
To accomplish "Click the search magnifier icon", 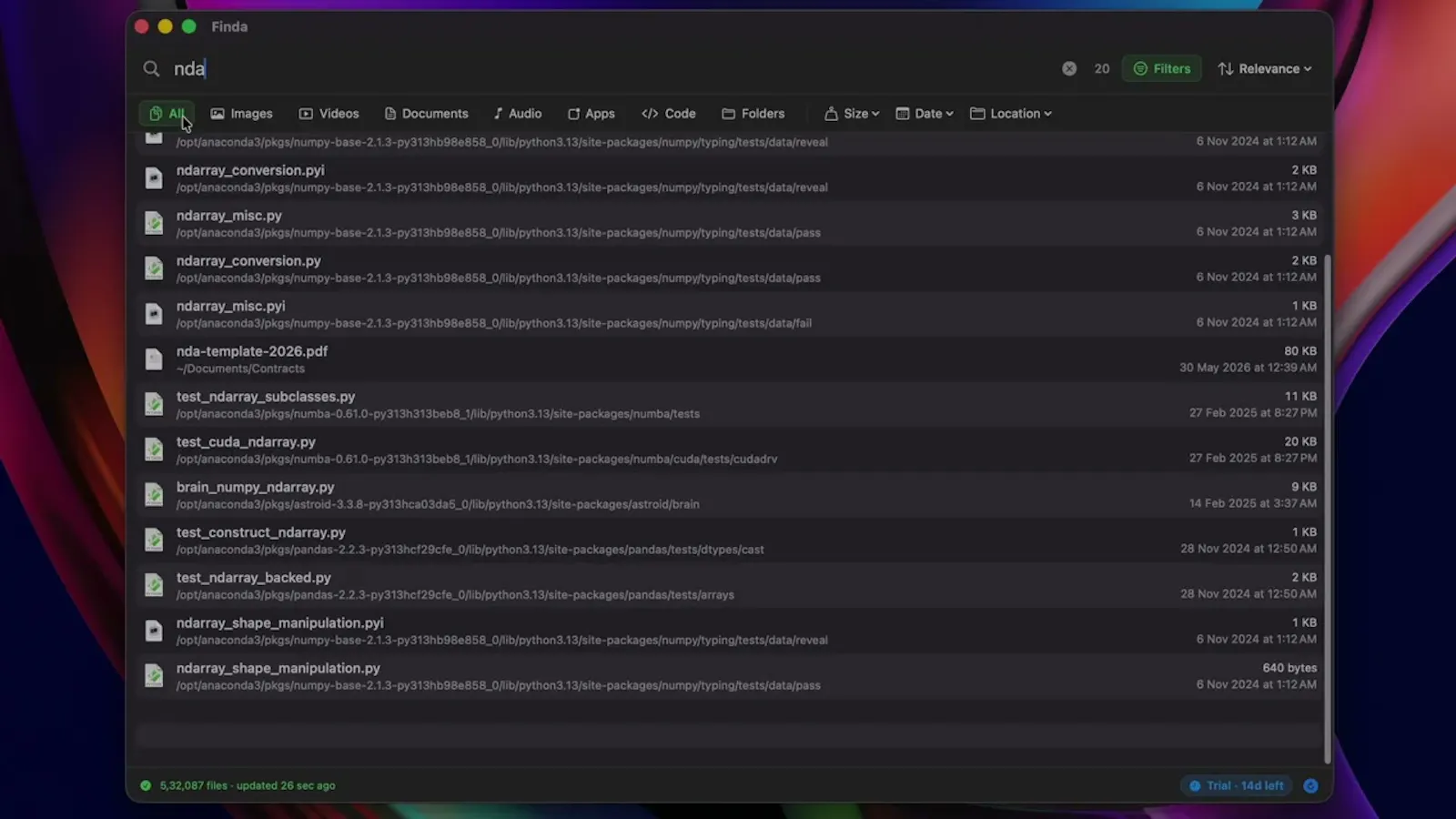I will [x=151, y=69].
